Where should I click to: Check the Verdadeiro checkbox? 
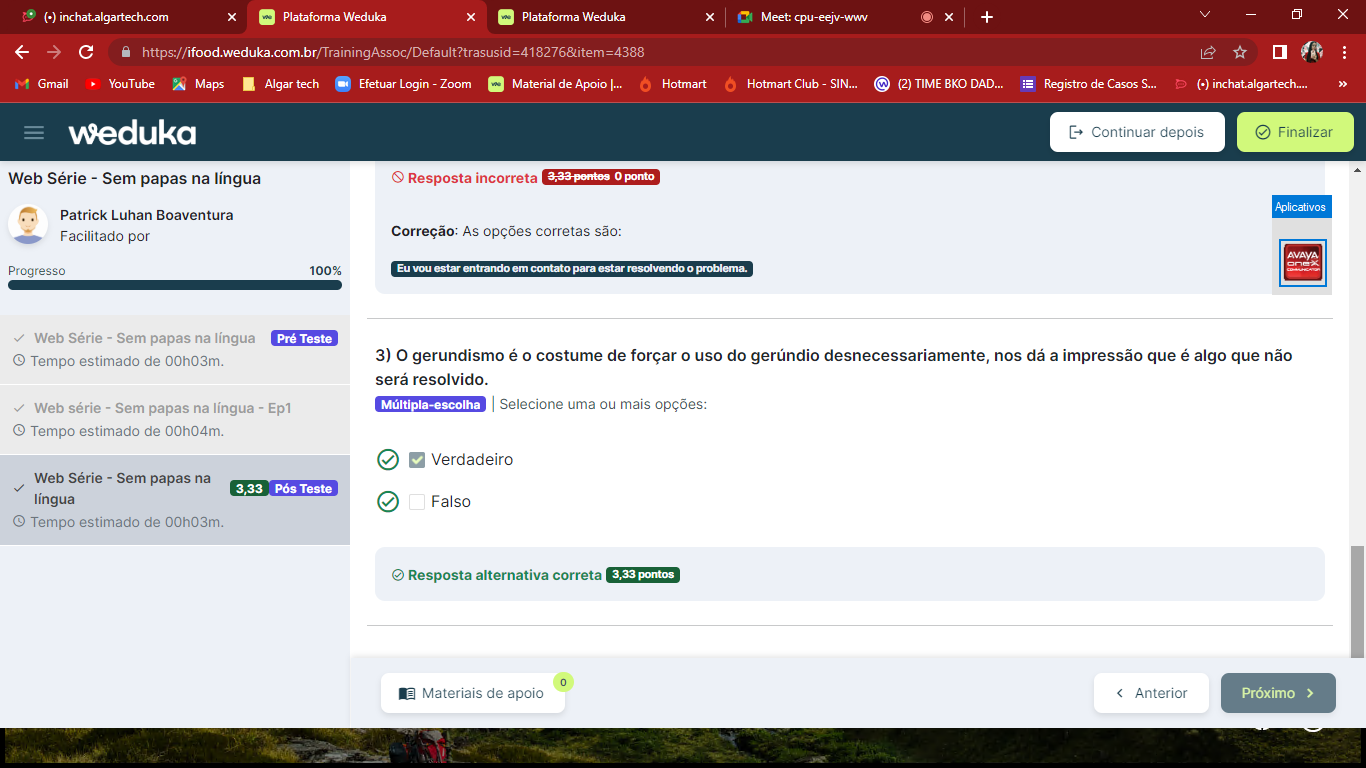click(x=417, y=460)
